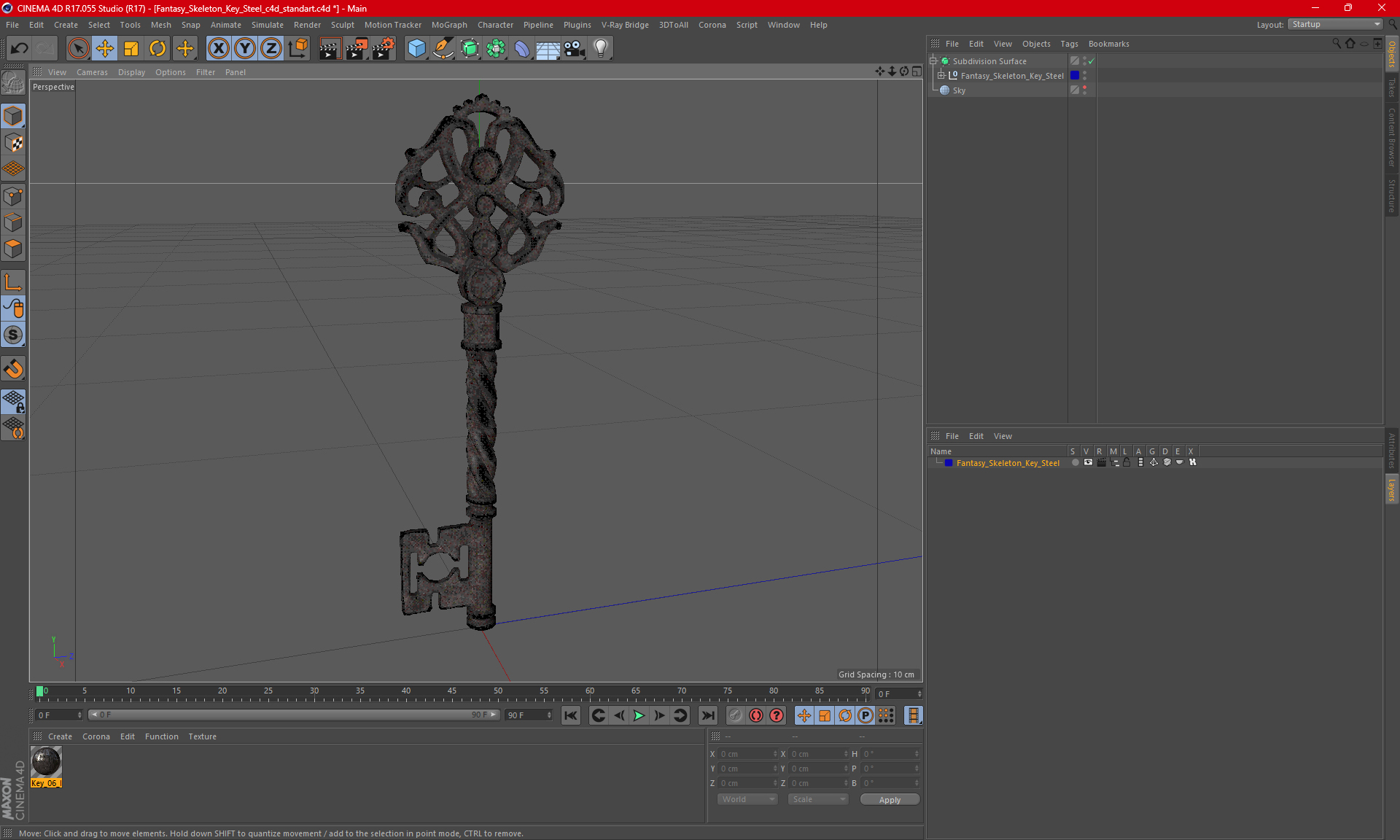Switch the coordinate system icon
This screenshot has height=840, width=1400.
click(x=297, y=48)
